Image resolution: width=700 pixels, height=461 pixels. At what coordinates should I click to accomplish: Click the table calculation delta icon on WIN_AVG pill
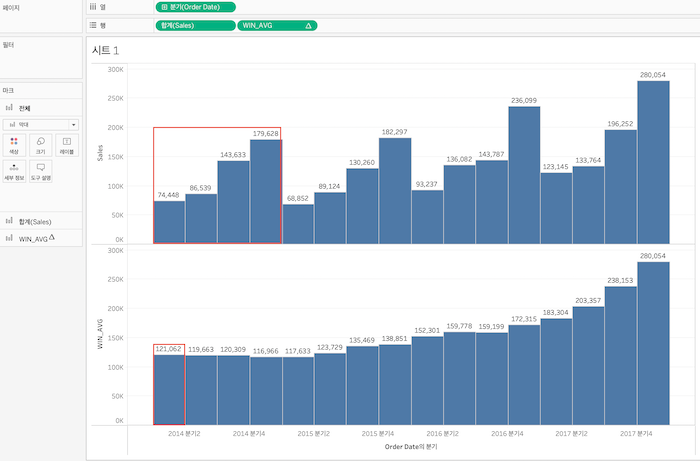308,26
